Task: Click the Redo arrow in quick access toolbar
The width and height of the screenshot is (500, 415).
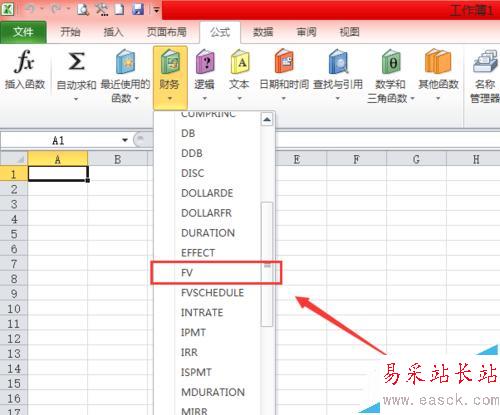Action: [56, 9]
